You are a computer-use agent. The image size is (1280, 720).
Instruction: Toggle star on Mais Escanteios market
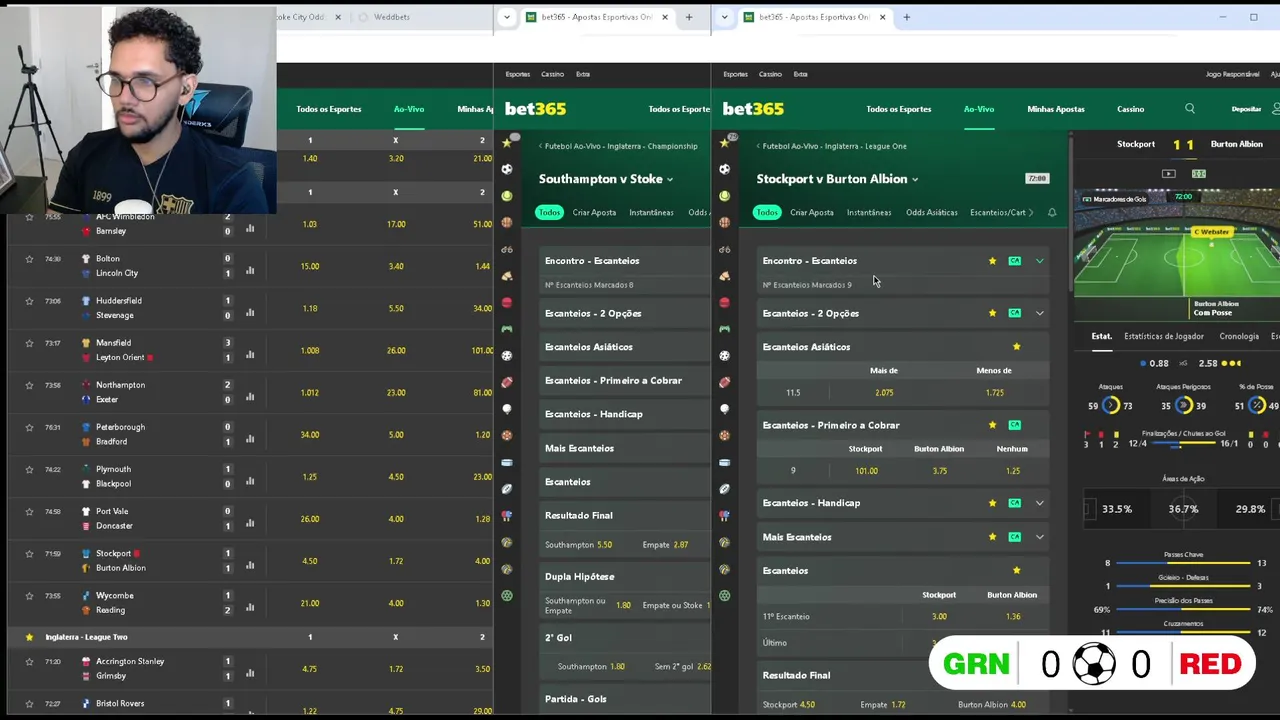point(992,537)
